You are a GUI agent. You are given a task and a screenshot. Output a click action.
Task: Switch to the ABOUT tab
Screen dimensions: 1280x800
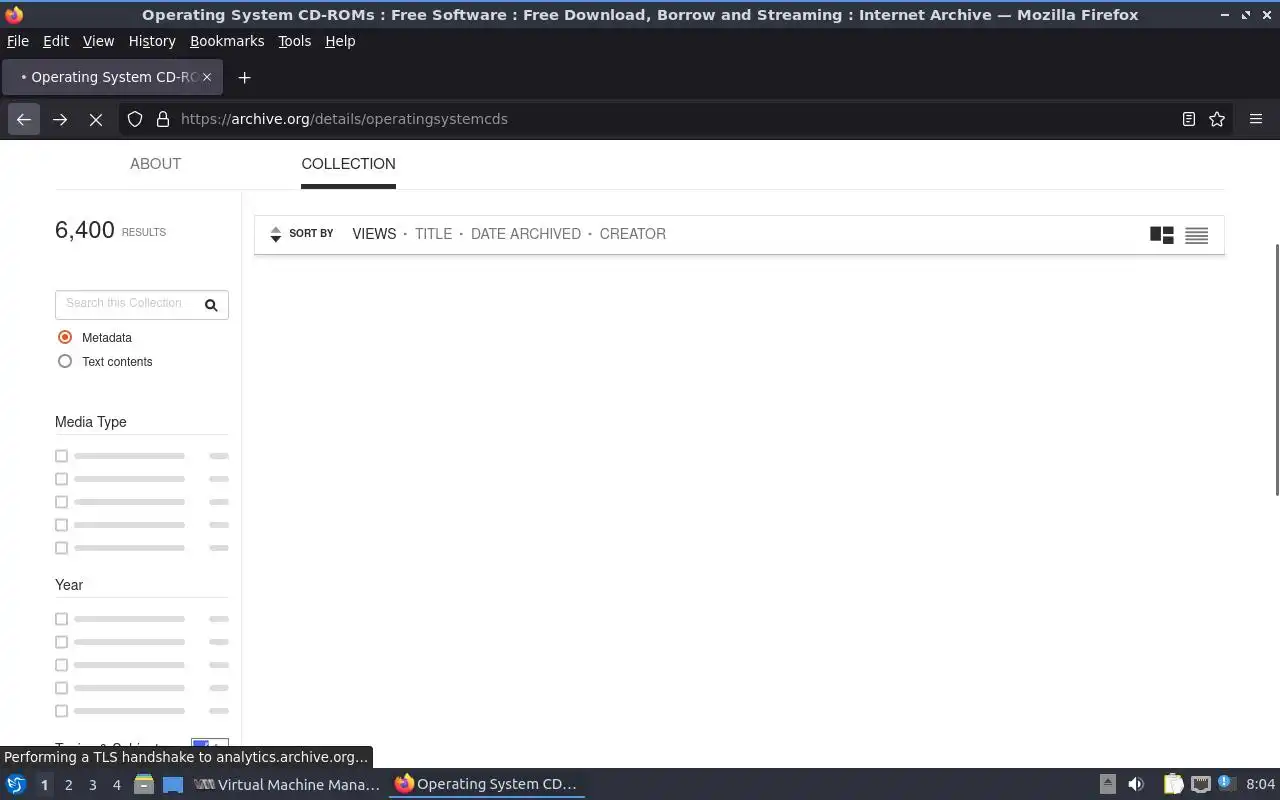156,164
